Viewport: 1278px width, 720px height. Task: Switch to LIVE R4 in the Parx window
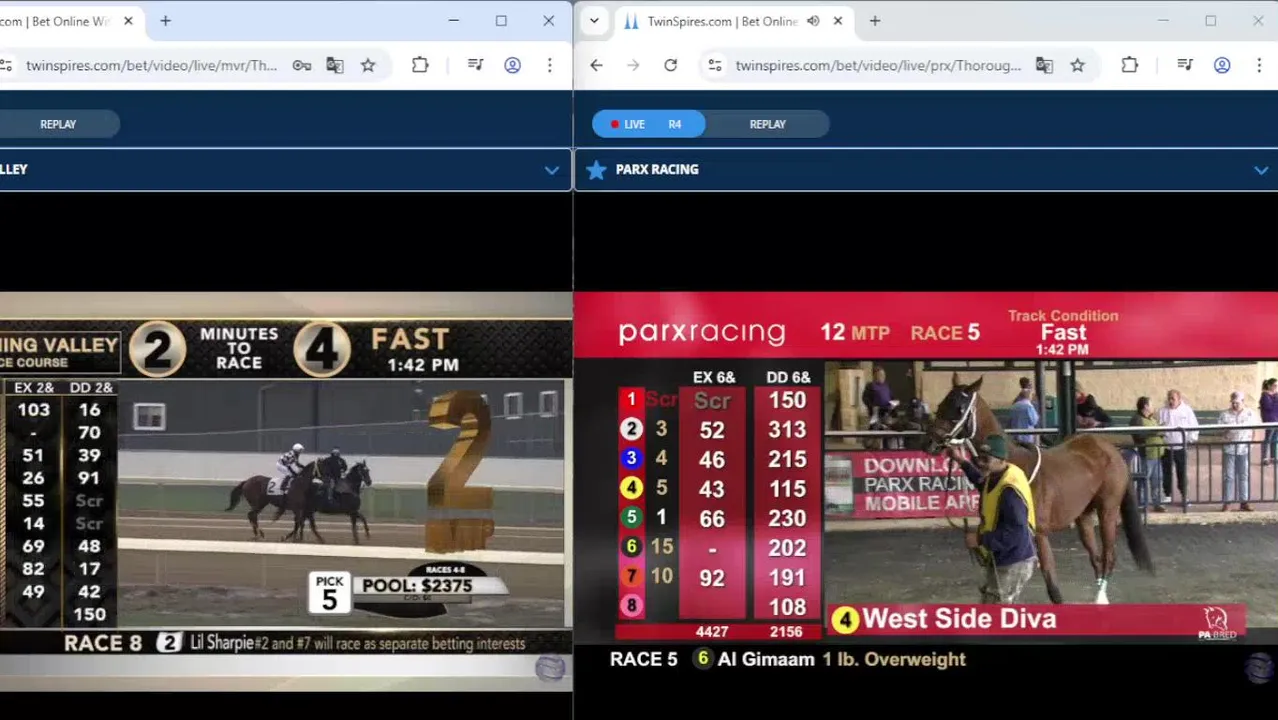[648, 124]
